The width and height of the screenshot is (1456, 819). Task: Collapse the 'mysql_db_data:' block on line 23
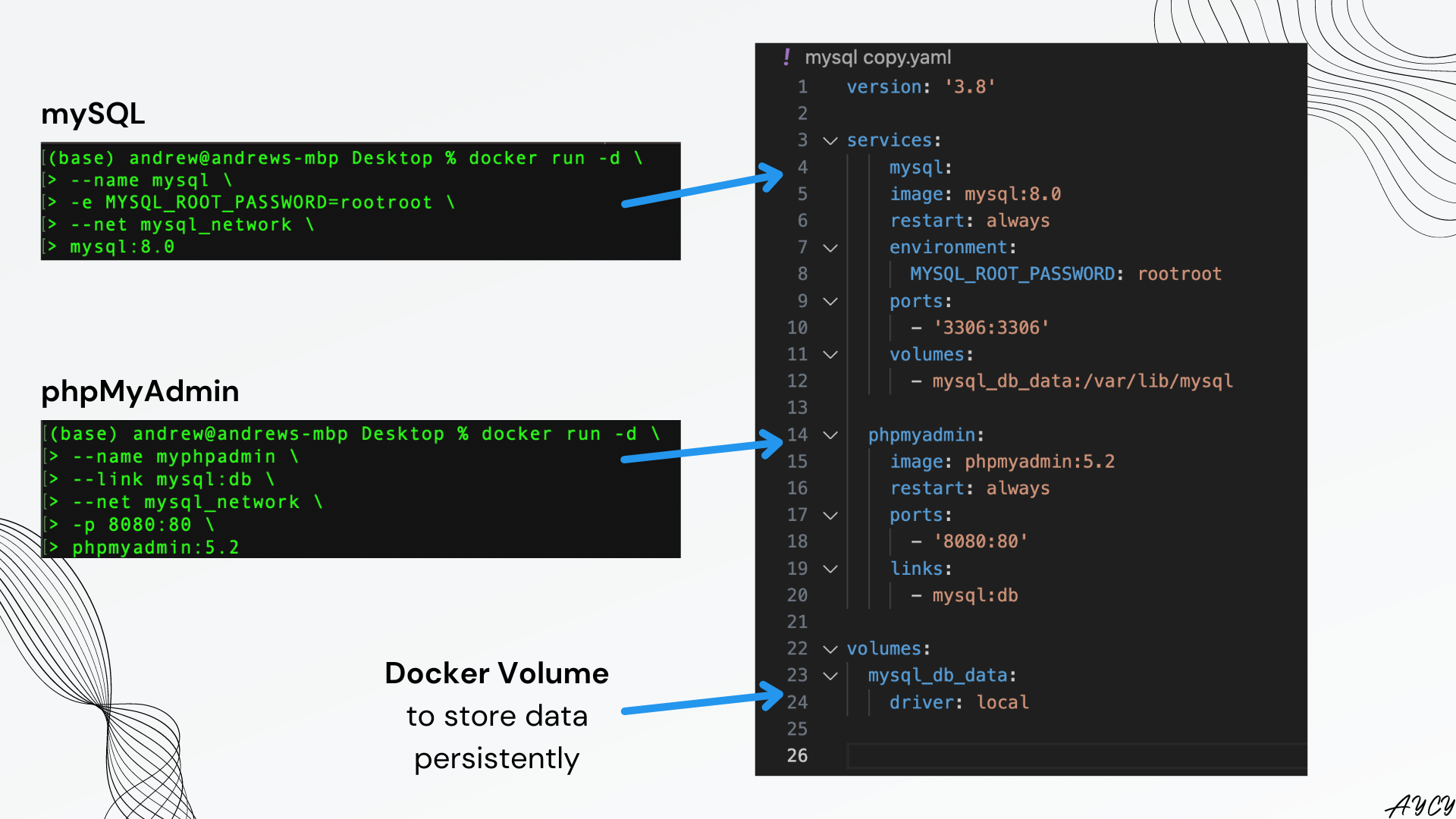830,676
